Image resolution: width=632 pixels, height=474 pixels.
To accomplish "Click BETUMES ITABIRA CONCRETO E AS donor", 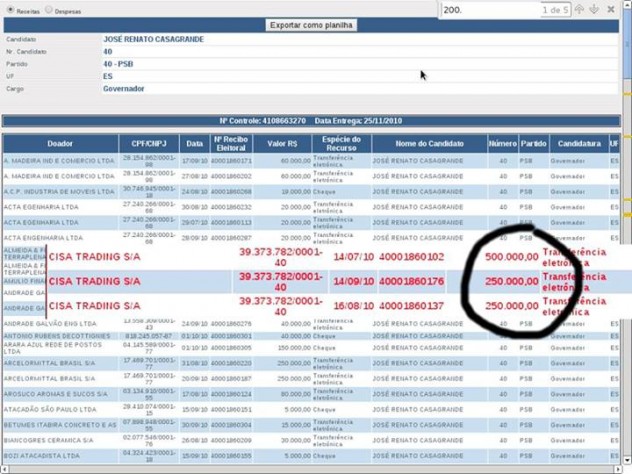I will point(60,425).
